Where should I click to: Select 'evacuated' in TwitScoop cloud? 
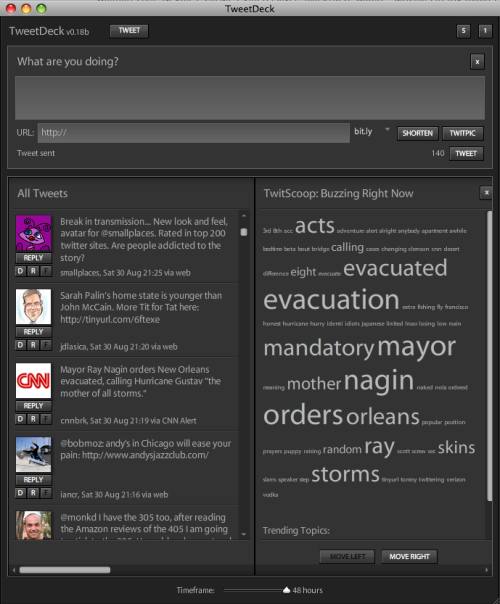pos(395,268)
